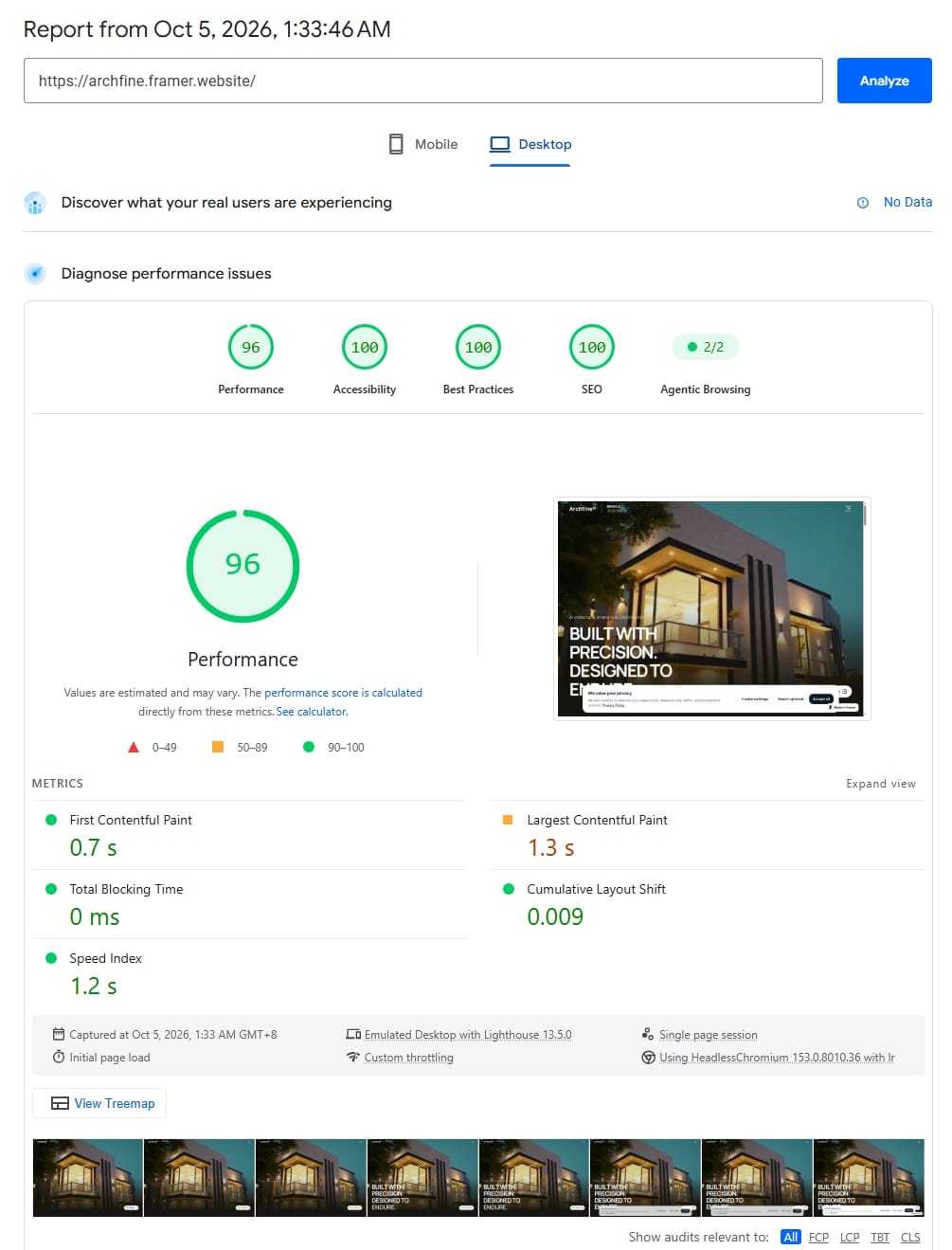Click the Single page session link
Viewport: 952px width, 1250px height.
tap(709, 1035)
